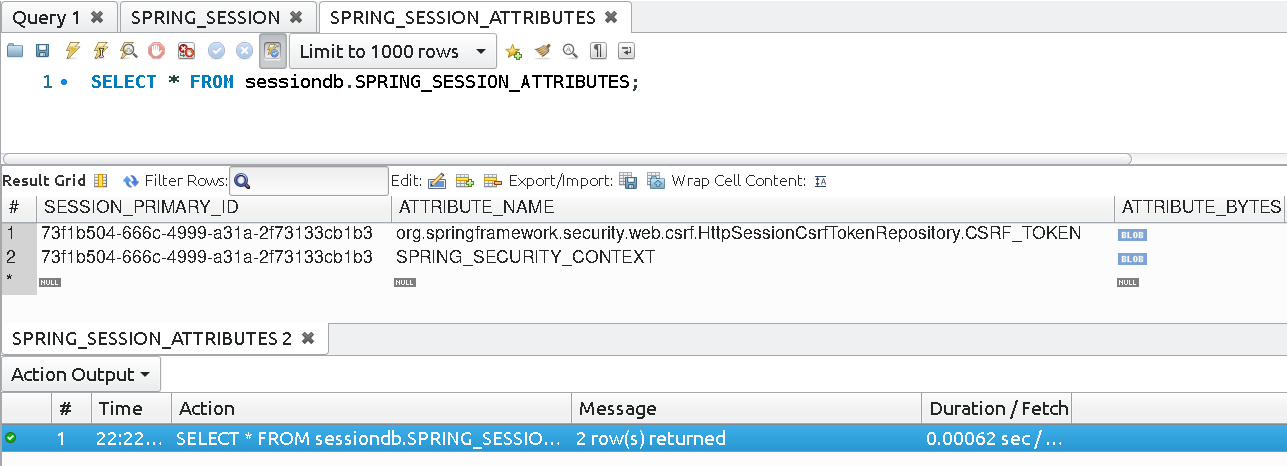The image size is (1287, 466).
Task: Open BLOB cell for CSRF_TOKEN row
Action: pos(1132,234)
